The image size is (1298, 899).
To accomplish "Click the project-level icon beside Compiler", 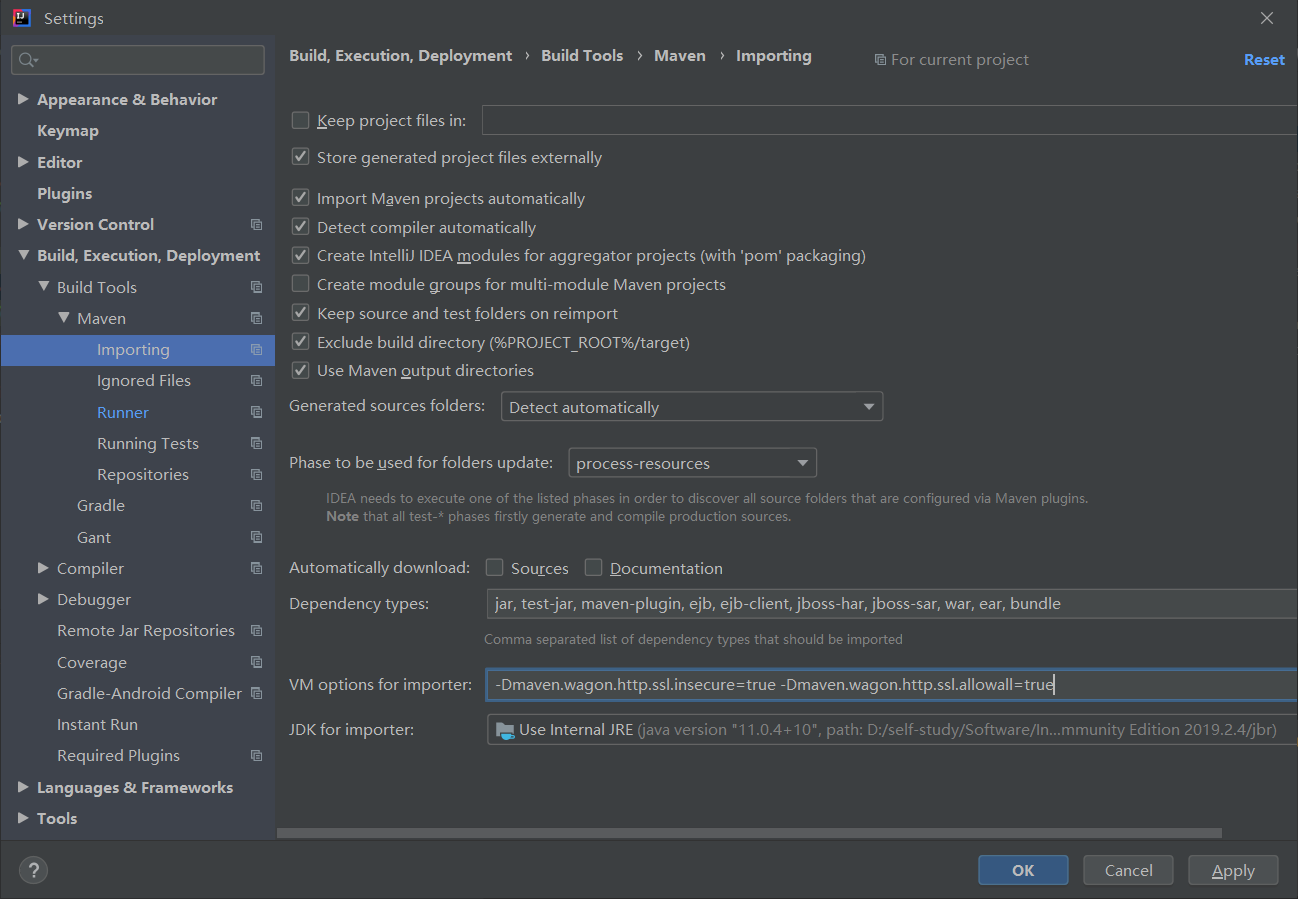I will click(x=257, y=569).
